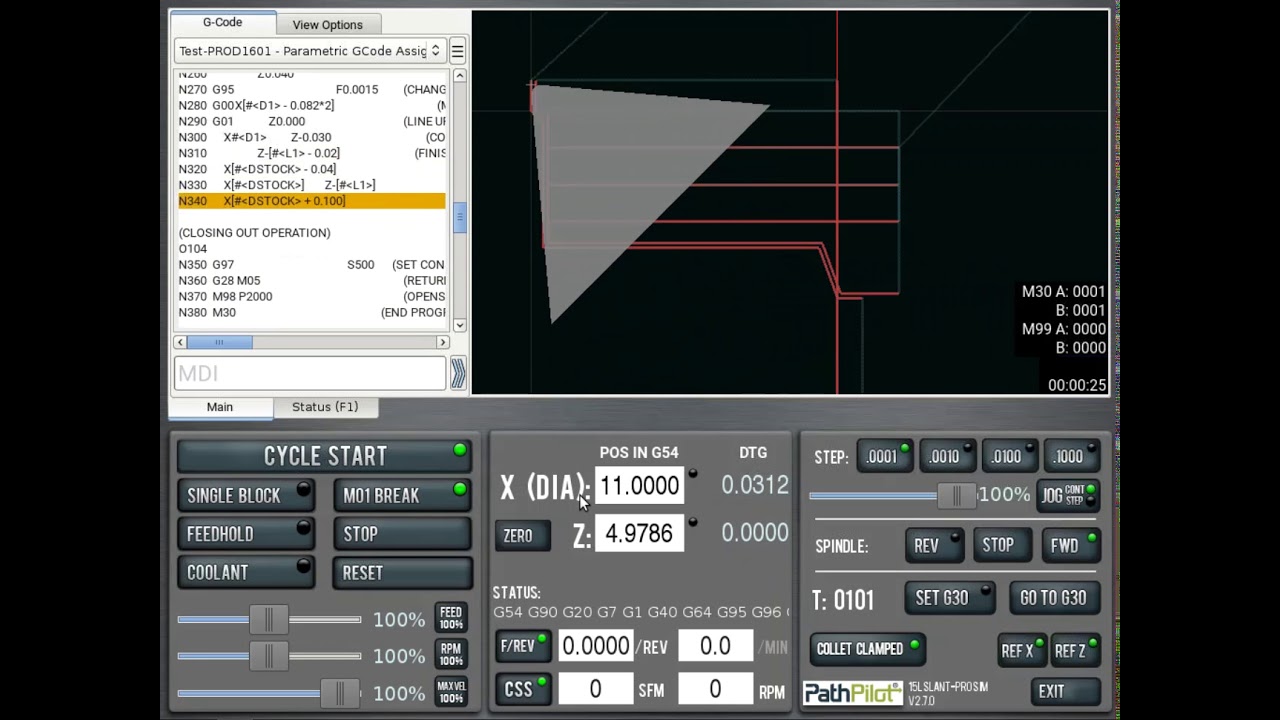Image resolution: width=1280 pixels, height=720 pixels.
Task: Select G-code line N360 G28 M05
Action: click(311, 281)
